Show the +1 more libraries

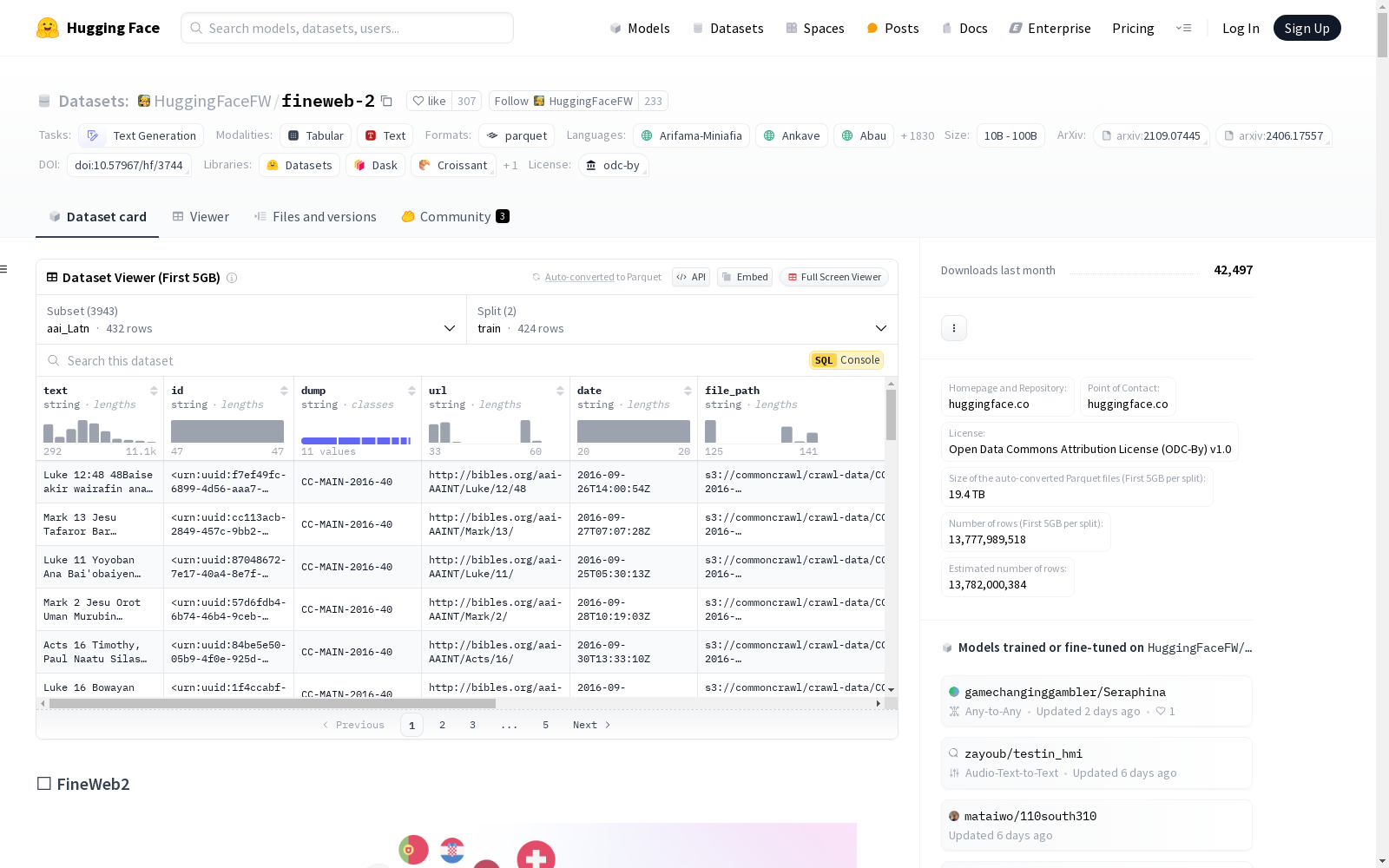tap(510, 165)
